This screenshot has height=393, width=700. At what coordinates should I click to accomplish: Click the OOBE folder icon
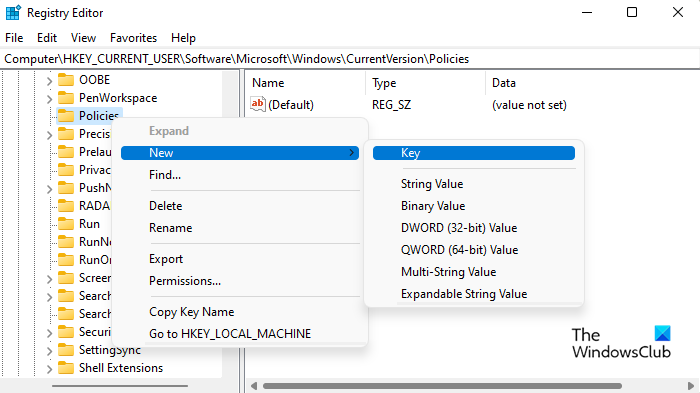(66, 80)
